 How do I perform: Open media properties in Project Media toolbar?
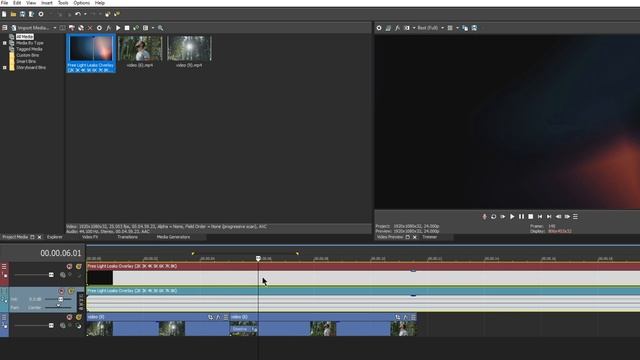pos(99,28)
